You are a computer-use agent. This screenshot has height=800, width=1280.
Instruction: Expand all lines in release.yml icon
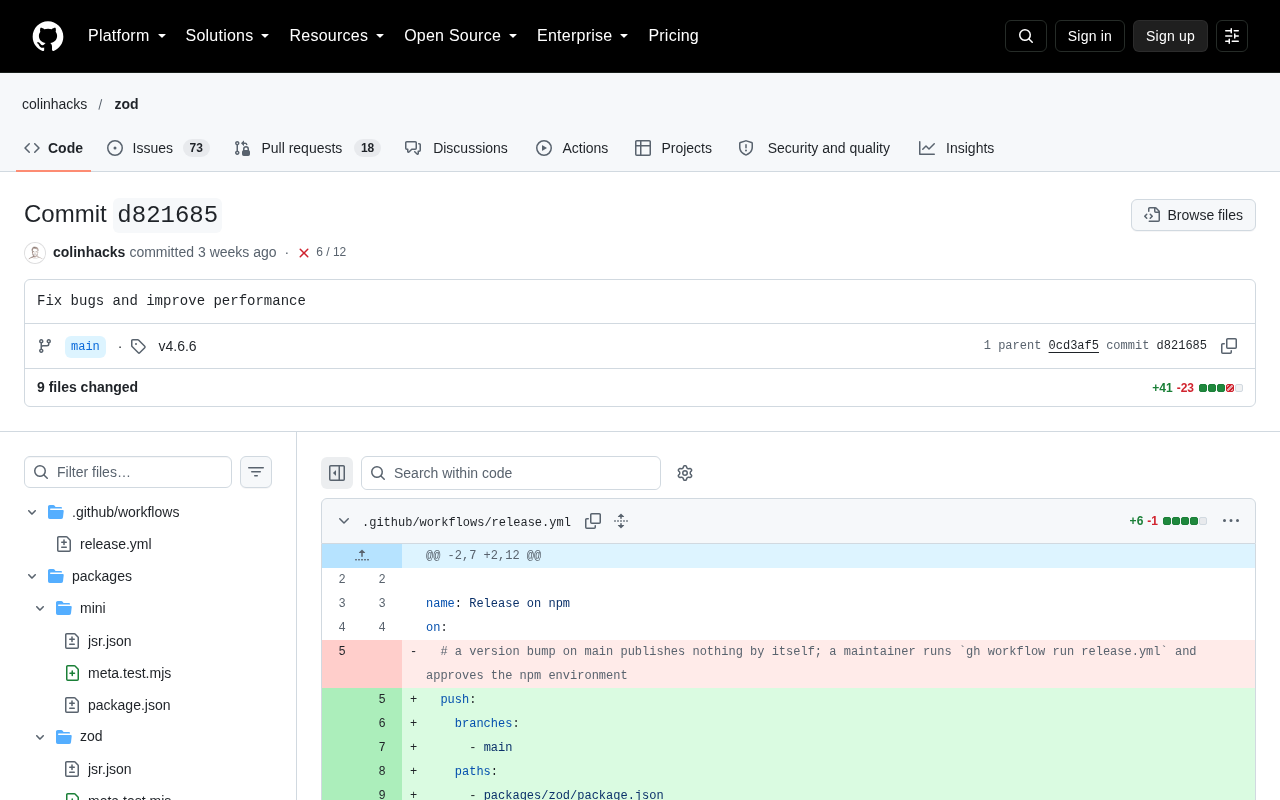coord(621,521)
